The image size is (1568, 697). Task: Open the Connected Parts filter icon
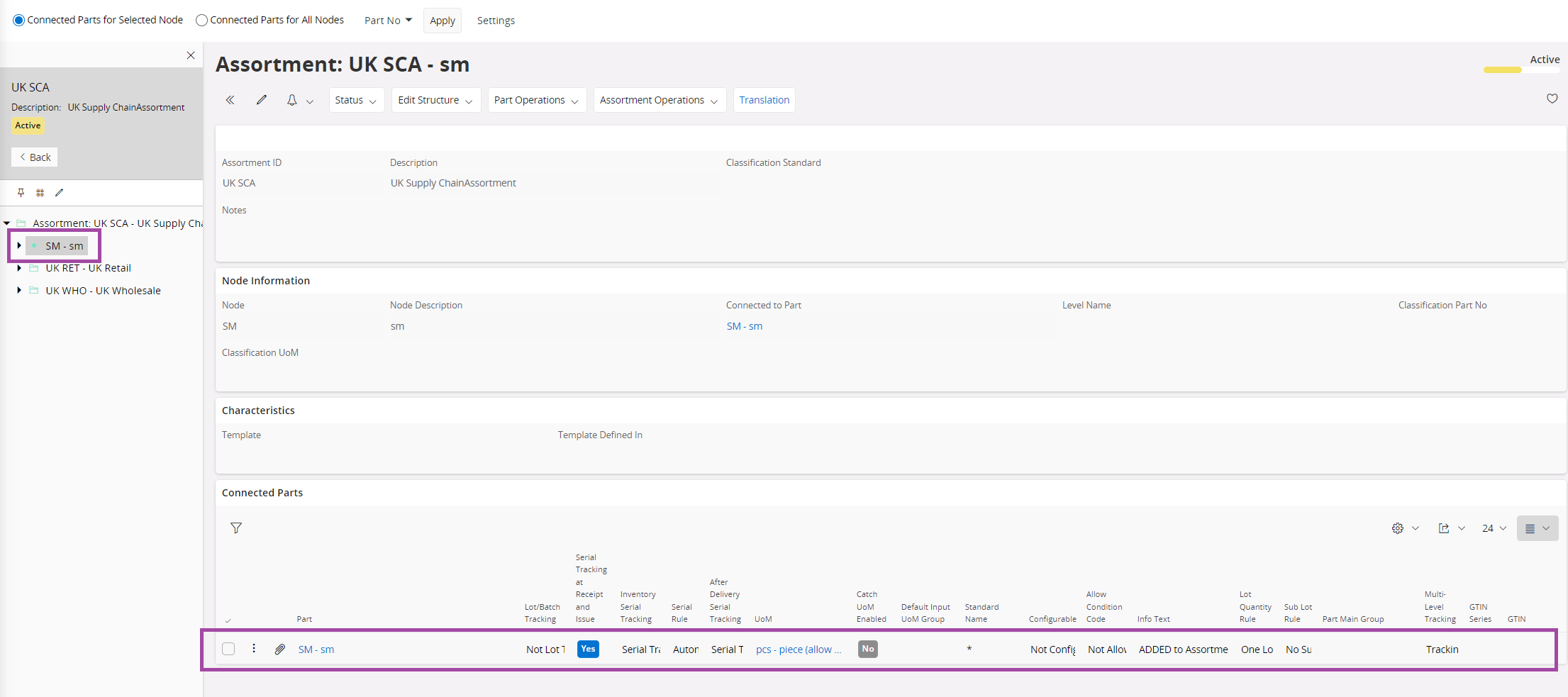point(236,528)
